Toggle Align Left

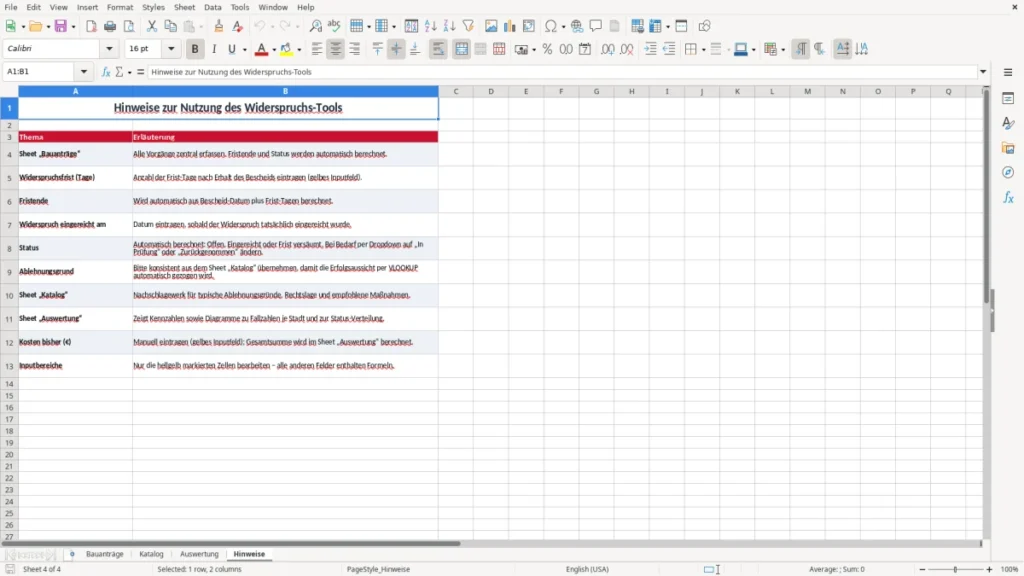[317, 49]
